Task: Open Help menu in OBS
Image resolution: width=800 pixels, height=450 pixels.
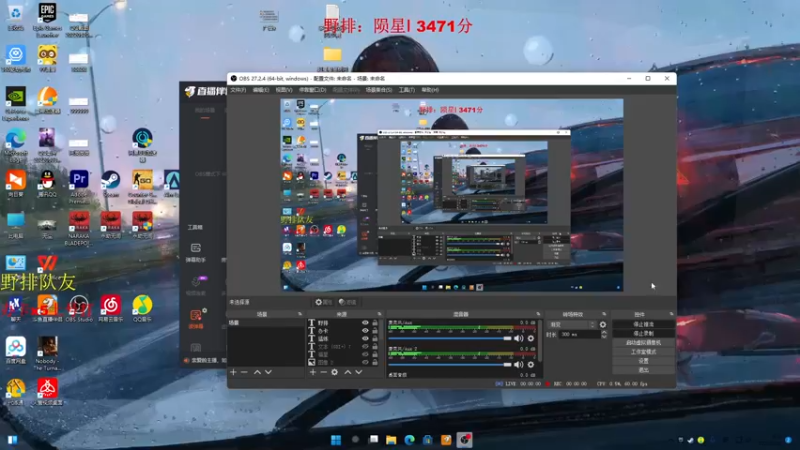Action: 430,90
